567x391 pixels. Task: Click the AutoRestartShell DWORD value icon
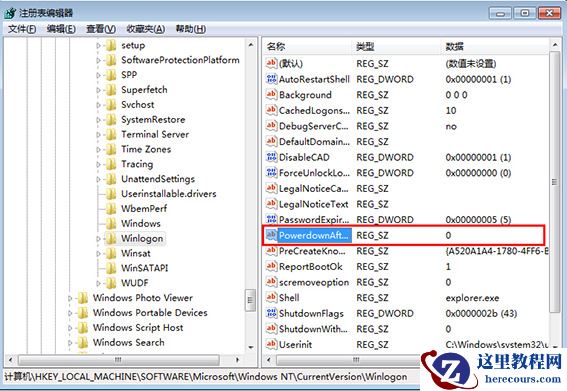tap(271, 79)
